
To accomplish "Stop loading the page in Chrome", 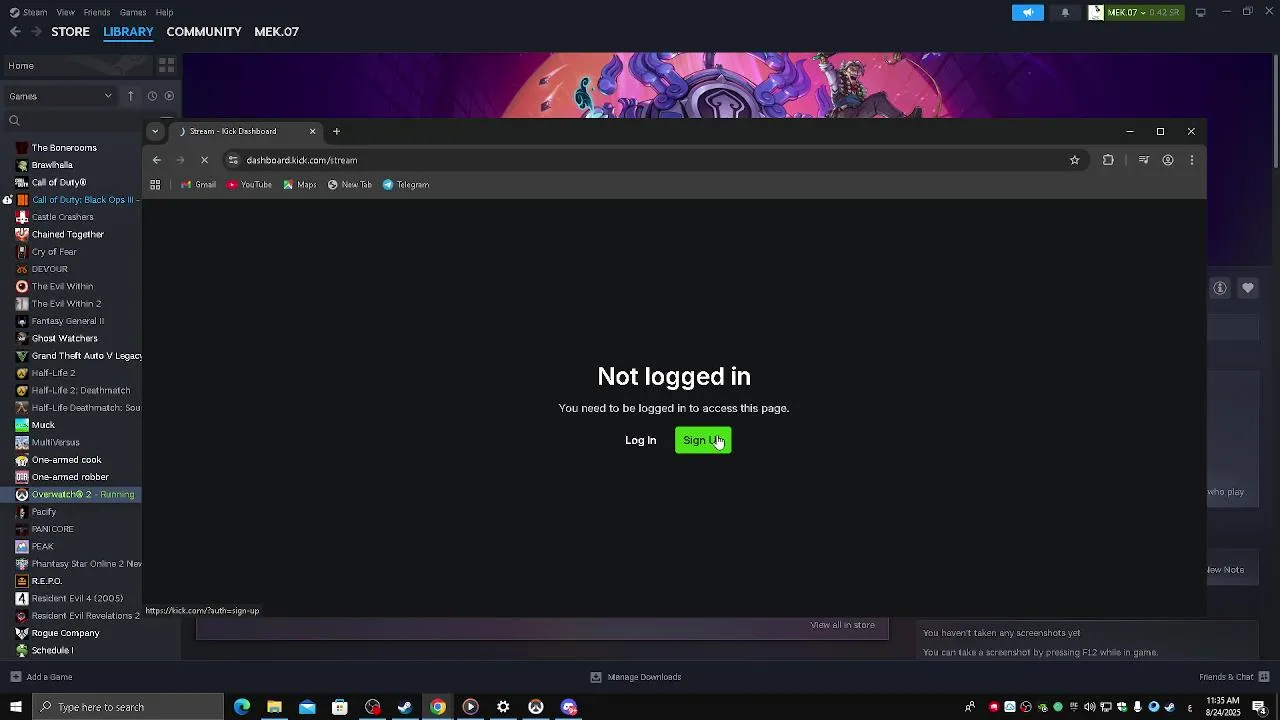I will (204, 160).
